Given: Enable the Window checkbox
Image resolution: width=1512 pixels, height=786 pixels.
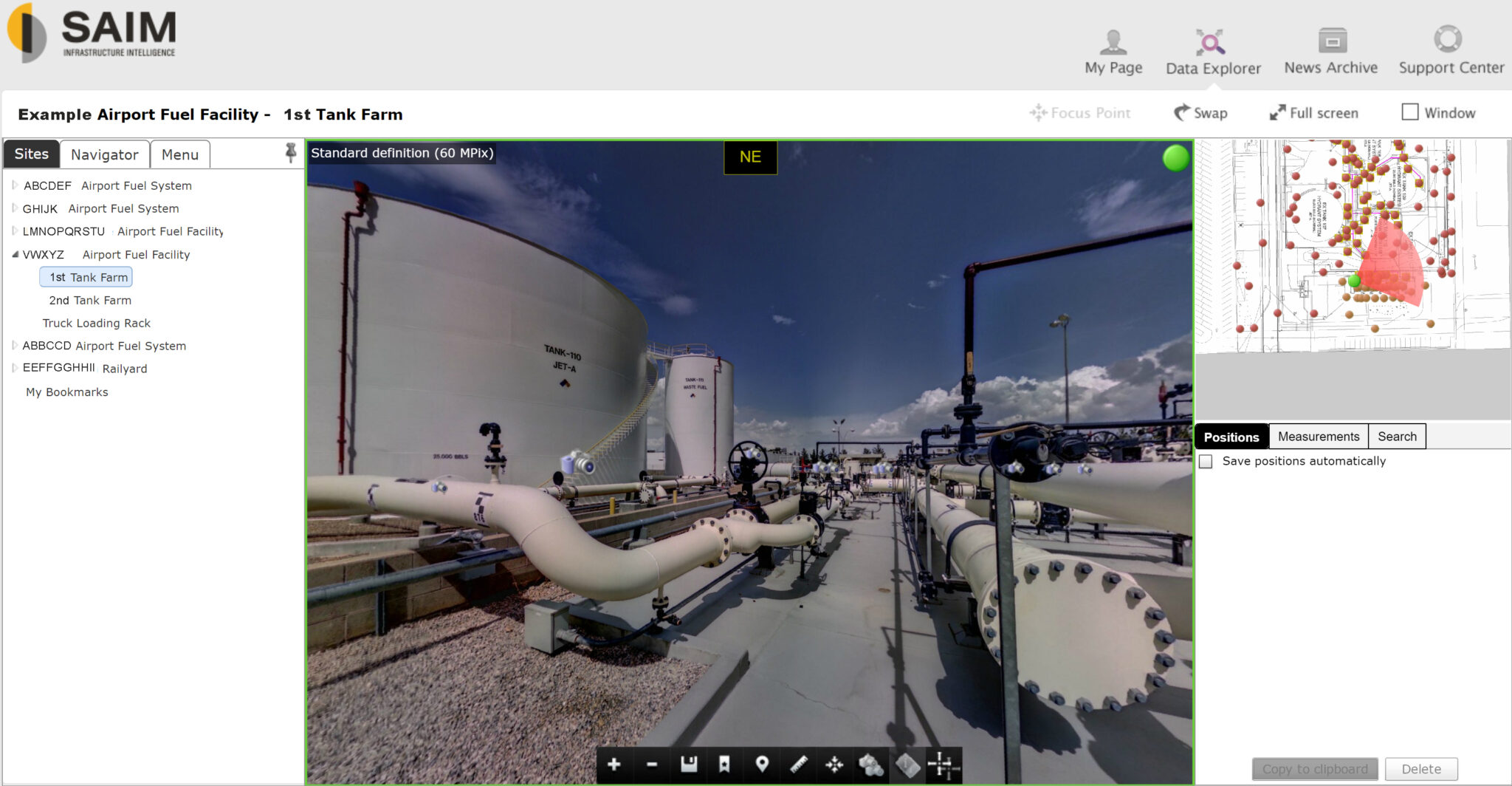Looking at the screenshot, I should [x=1409, y=112].
